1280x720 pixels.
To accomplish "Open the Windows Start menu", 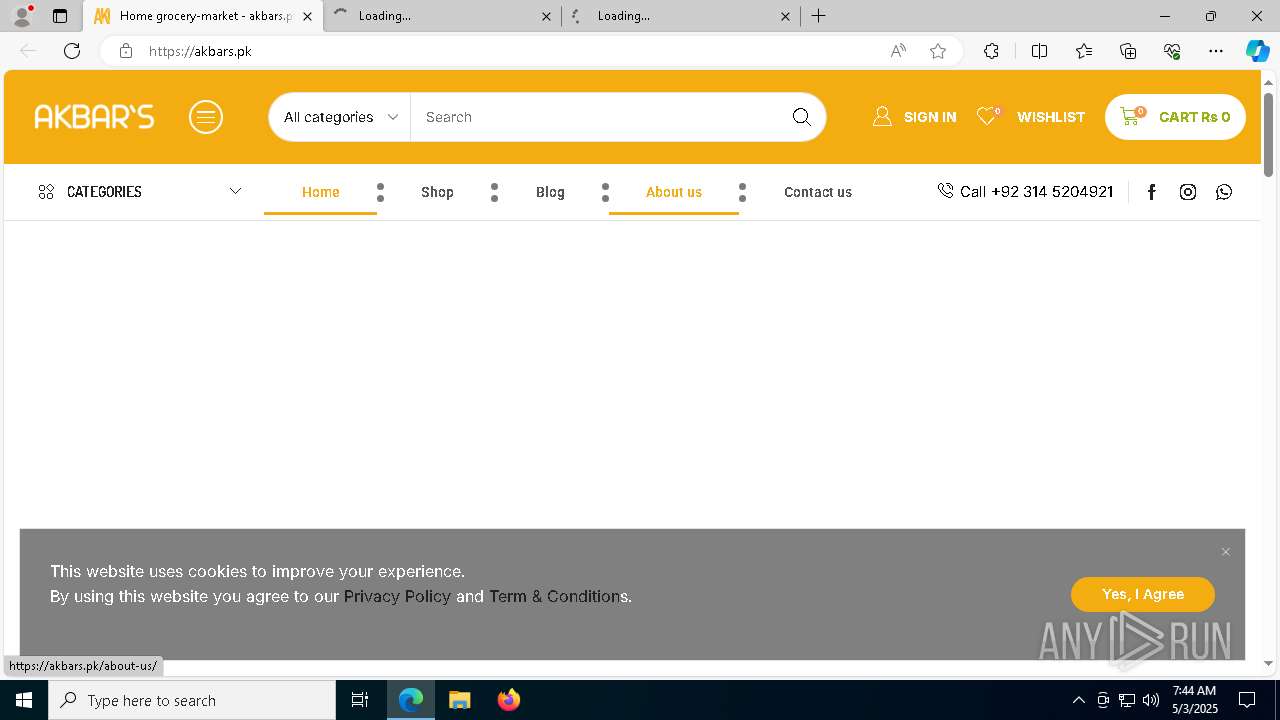I will click(x=24, y=700).
